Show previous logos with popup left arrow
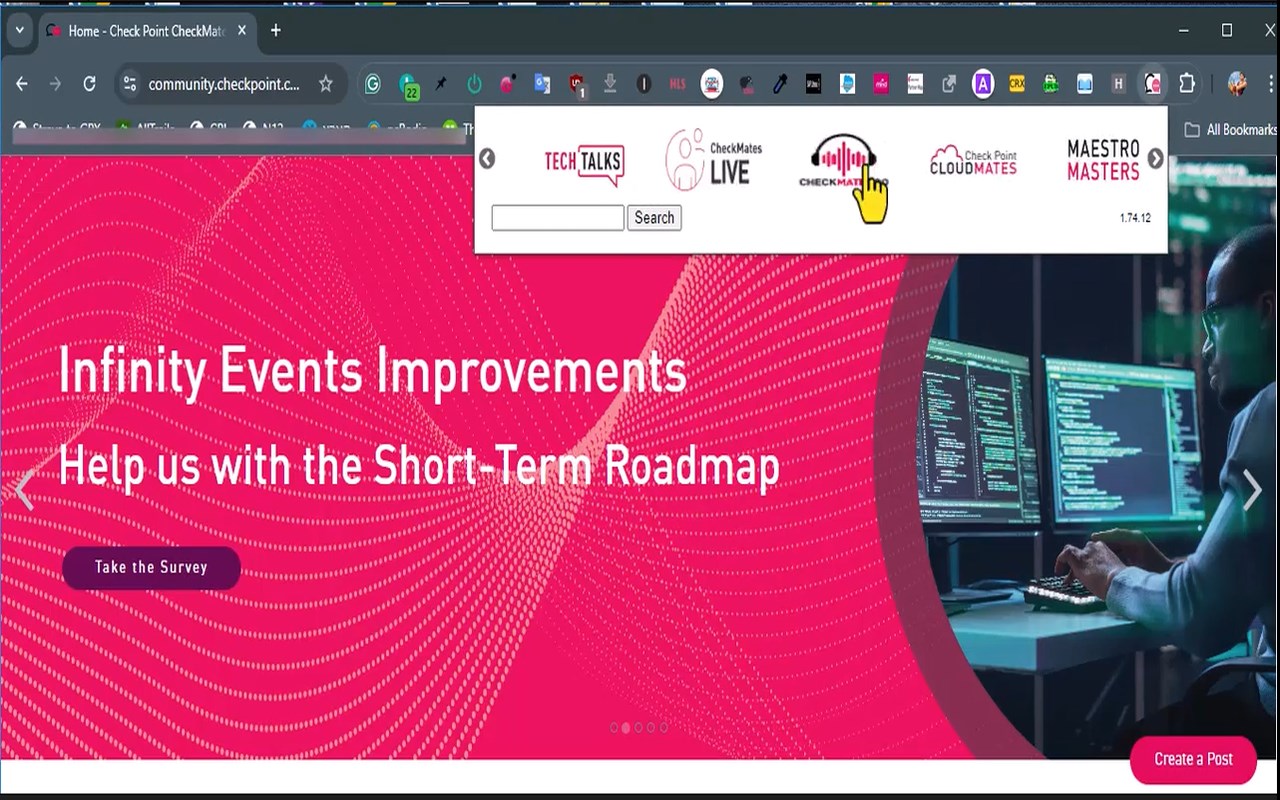Viewport: 1280px width, 800px height. pos(487,159)
